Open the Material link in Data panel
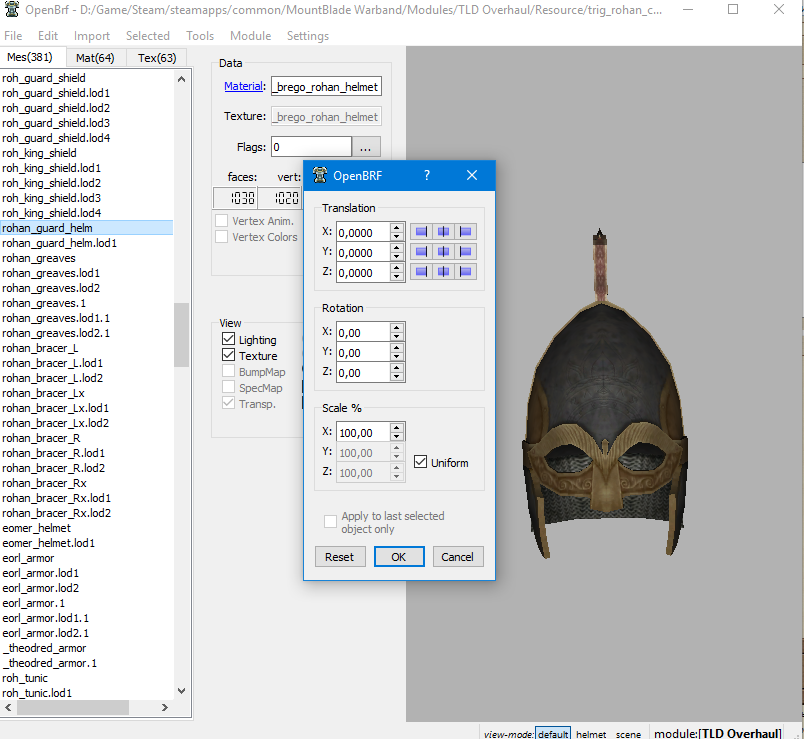 click(x=244, y=86)
